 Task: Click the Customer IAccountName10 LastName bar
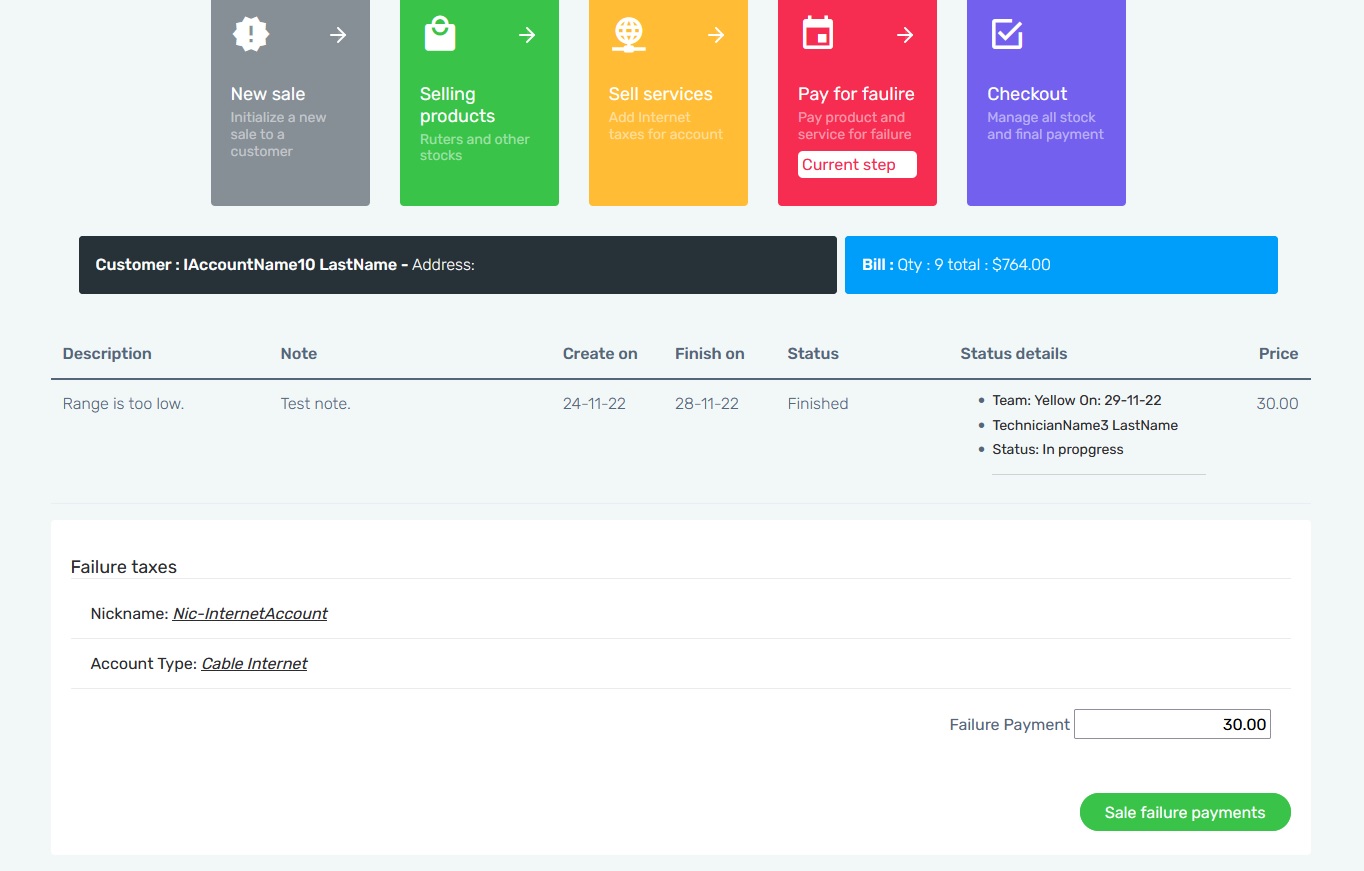pos(458,265)
